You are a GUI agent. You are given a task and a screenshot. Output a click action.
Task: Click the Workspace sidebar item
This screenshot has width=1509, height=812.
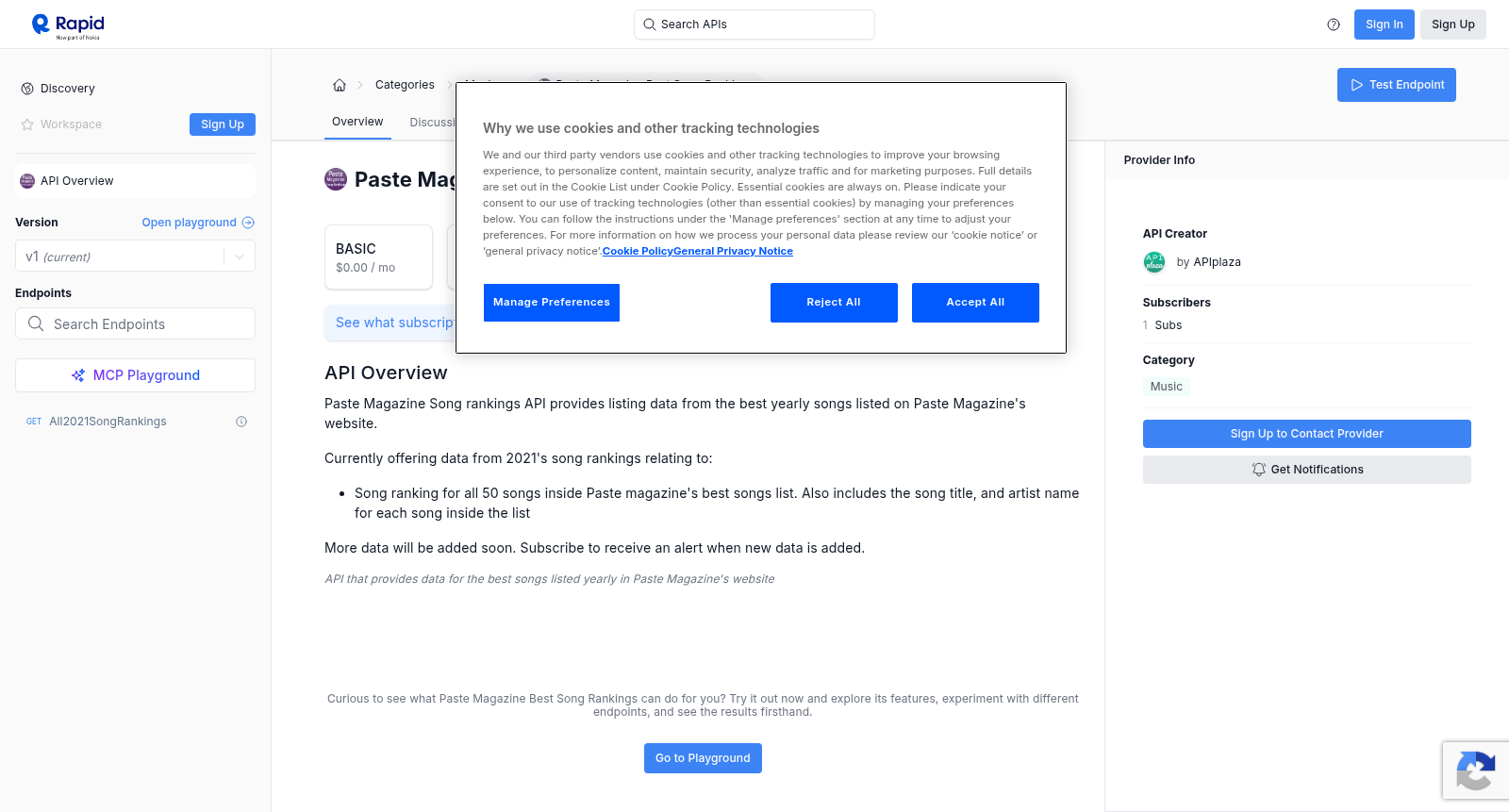click(x=71, y=124)
